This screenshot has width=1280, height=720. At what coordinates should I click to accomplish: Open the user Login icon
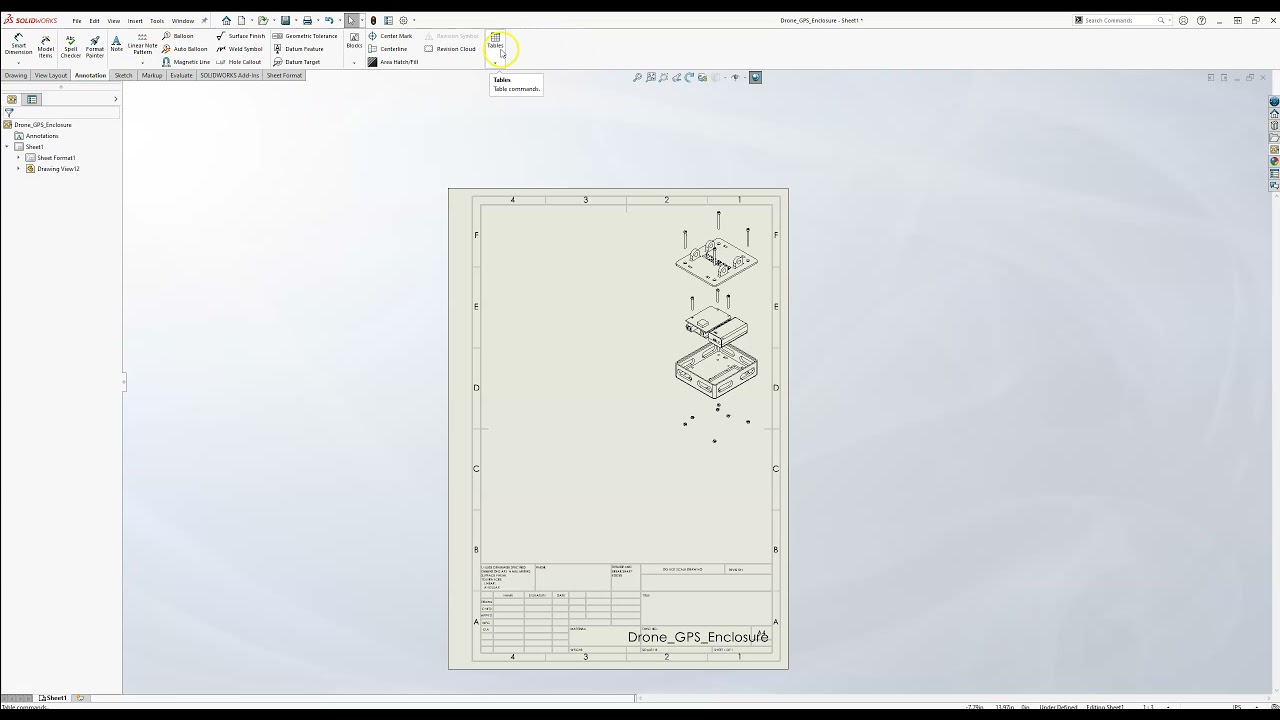pyautogui.click(x=1183, y=20)
